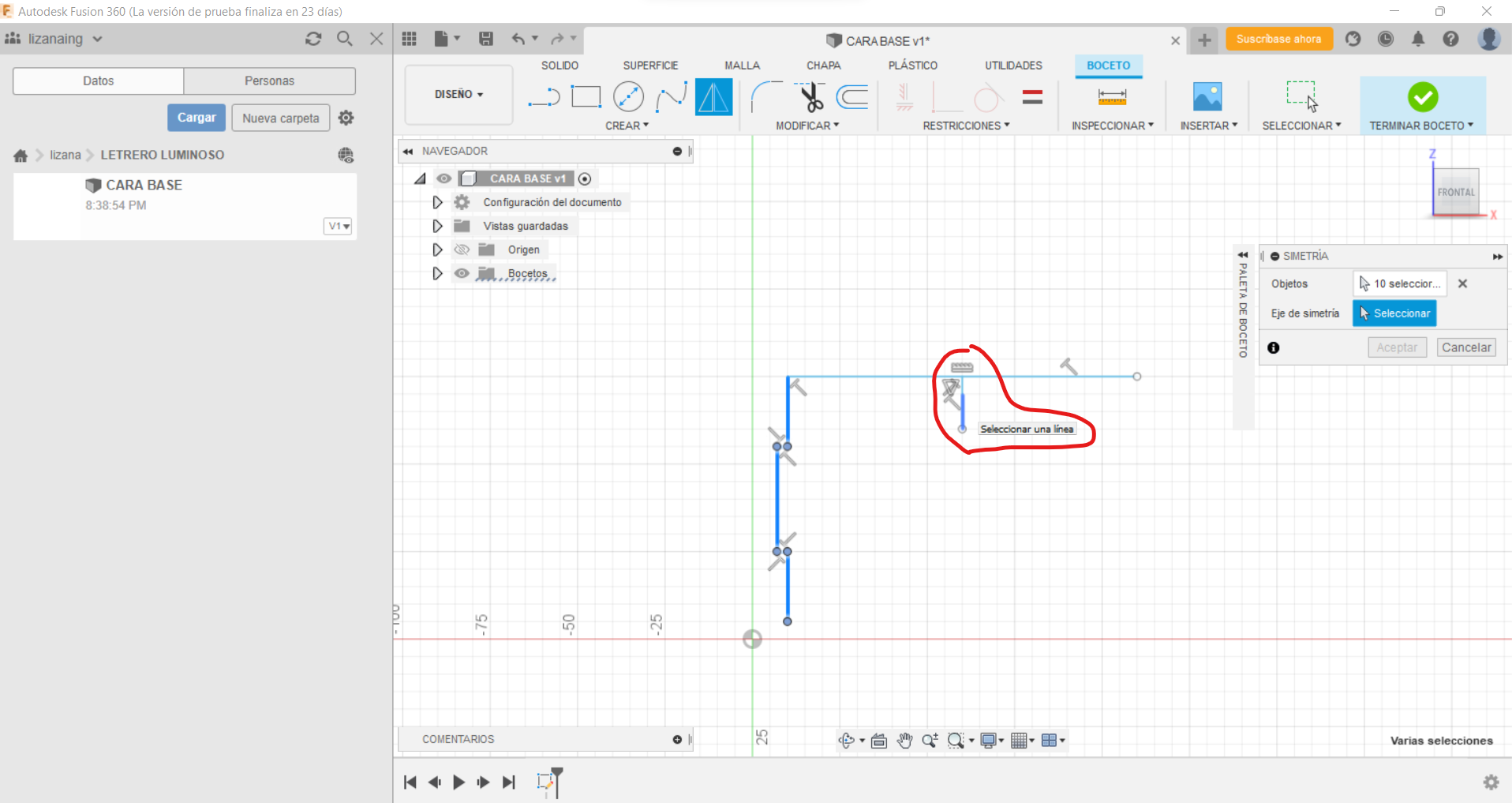Open the notifications bell
1512x803 pixels.
tap(1418, 39)
